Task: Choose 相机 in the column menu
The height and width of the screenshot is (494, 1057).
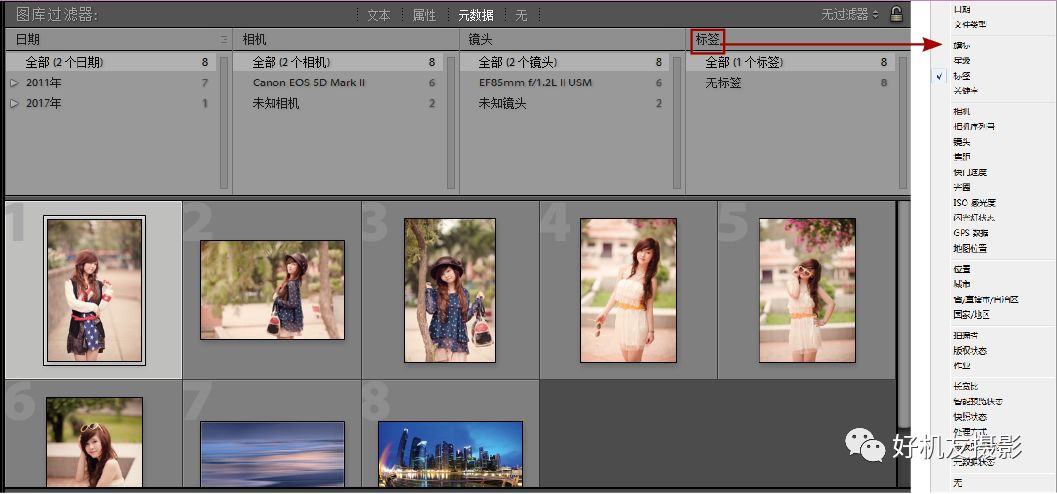Action: 962,111
